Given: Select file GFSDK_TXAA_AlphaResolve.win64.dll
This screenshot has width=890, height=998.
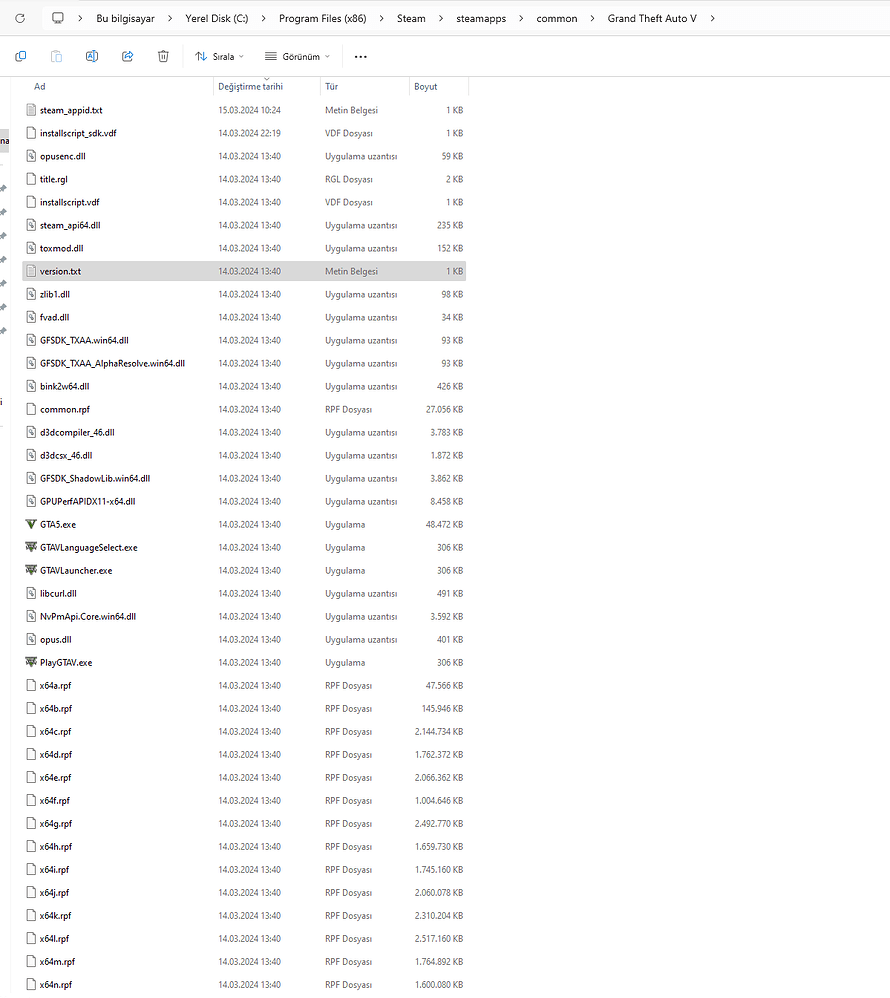Looking at the screenshot, I should 244,363.
